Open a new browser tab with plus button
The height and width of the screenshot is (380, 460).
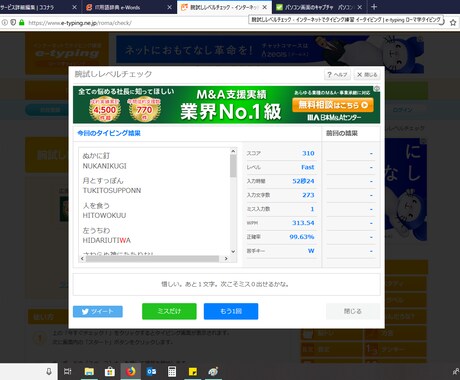click(374, 7)
